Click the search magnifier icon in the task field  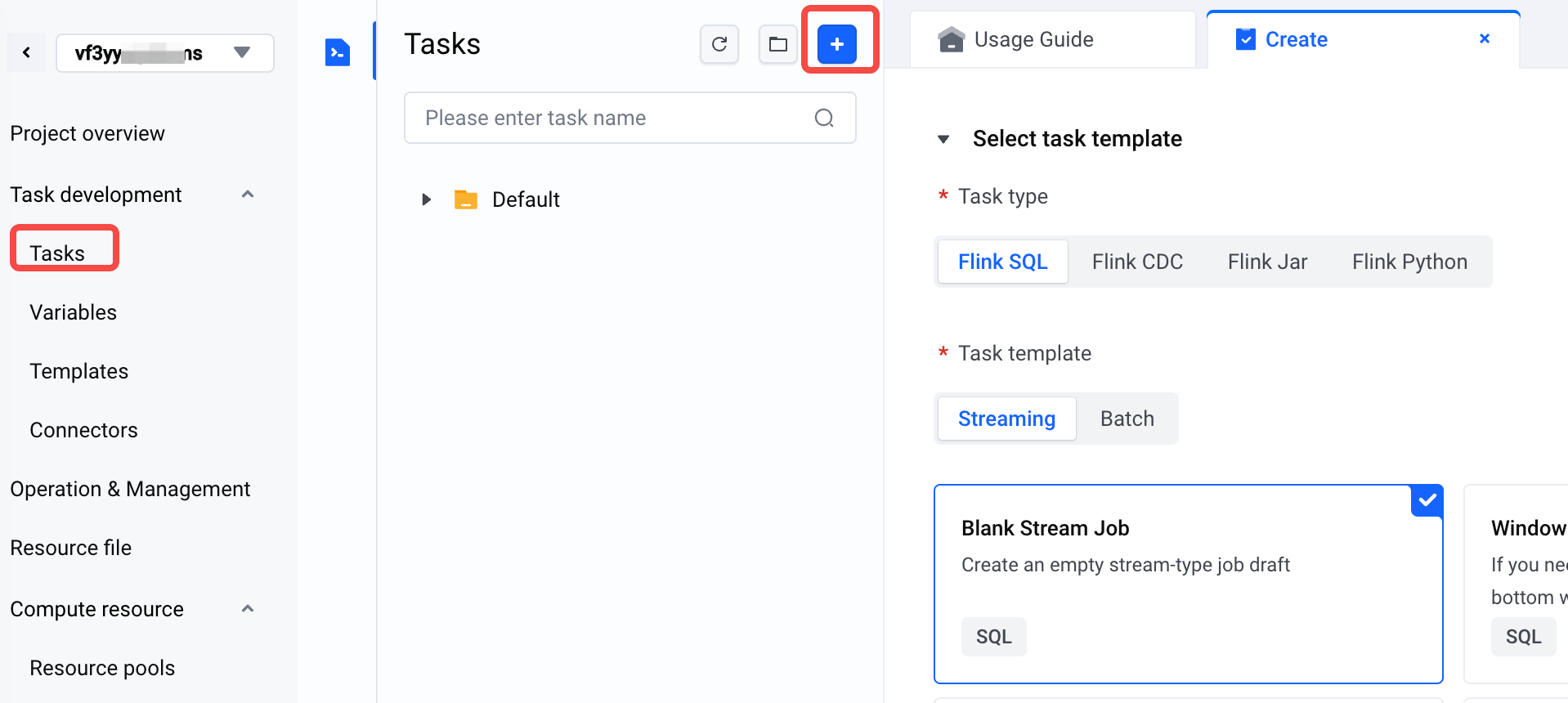click(x=824, y=119)
